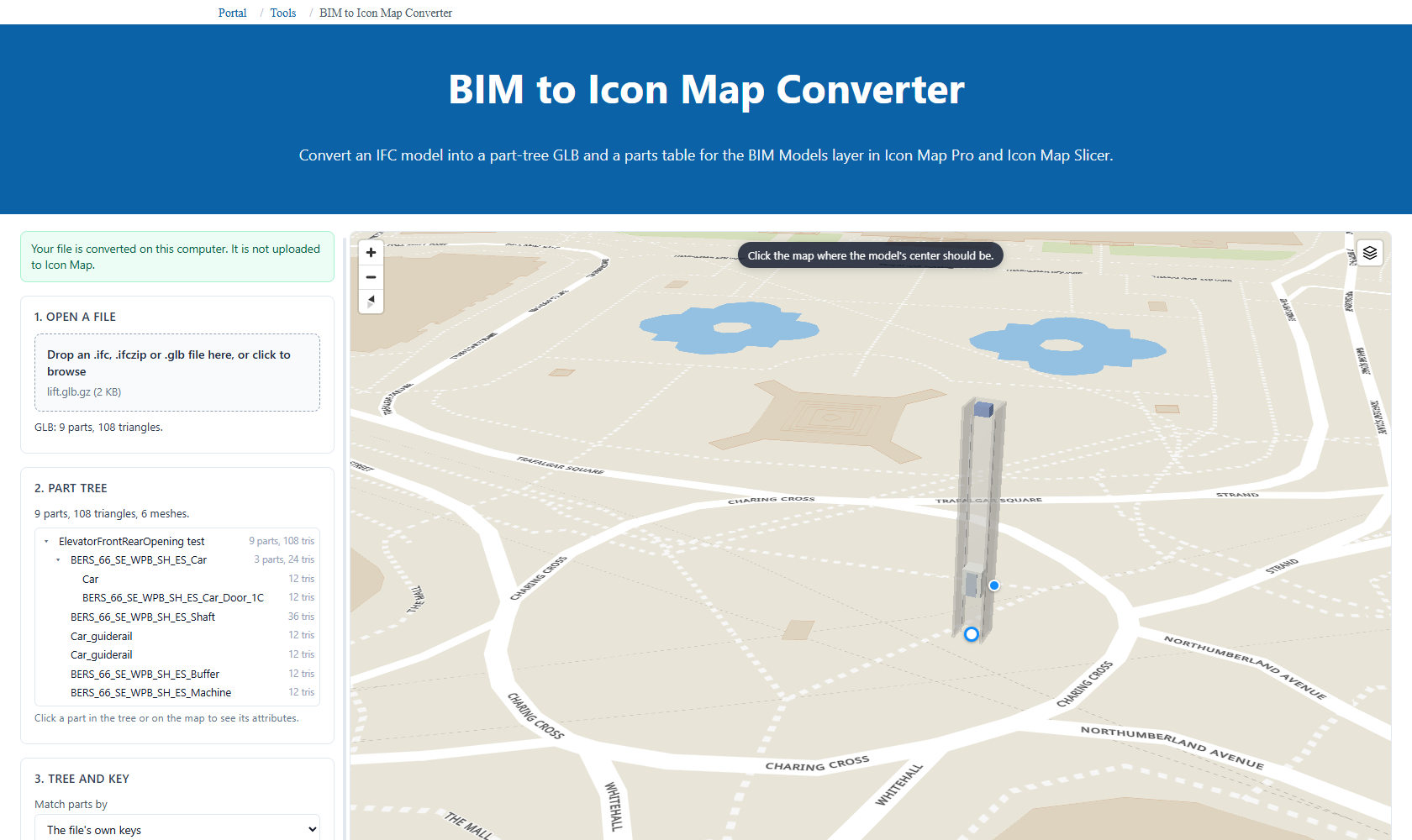
Task: Select the BERS_66_SE_WPB_SH_ES_Shaft part
Action: tap(143, 617)
